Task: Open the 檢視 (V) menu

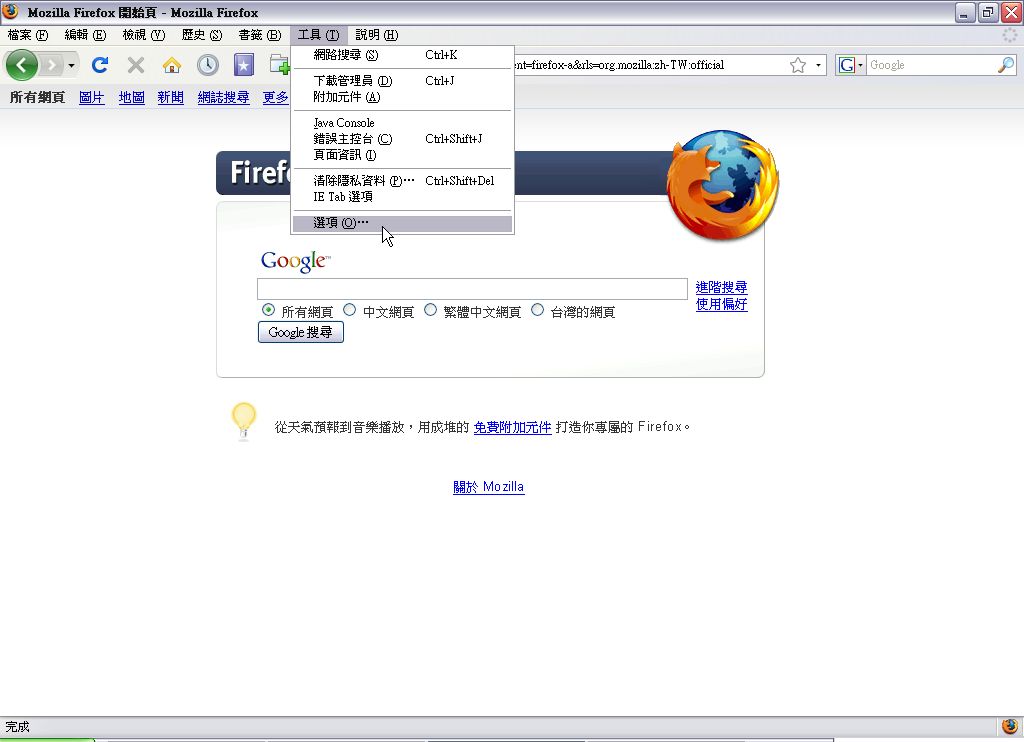Action: click(x=144, y=35)
